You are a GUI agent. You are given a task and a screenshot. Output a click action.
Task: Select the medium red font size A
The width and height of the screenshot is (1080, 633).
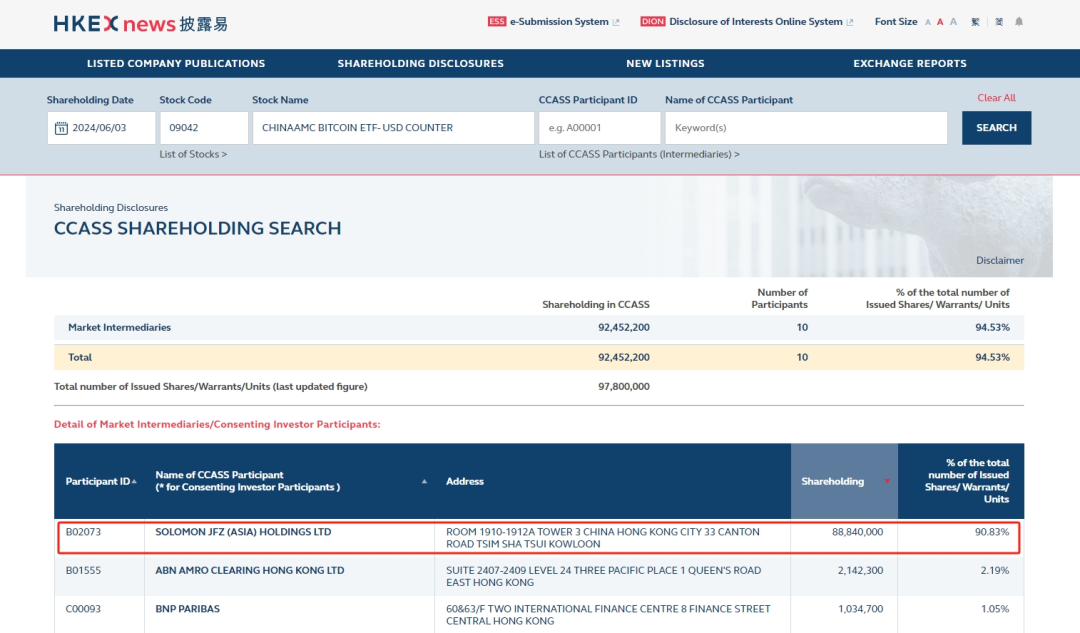[x=940, y=22]
